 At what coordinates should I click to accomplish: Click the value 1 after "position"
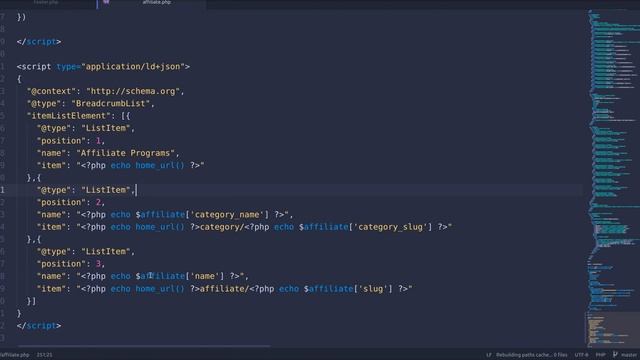(98, 141)
